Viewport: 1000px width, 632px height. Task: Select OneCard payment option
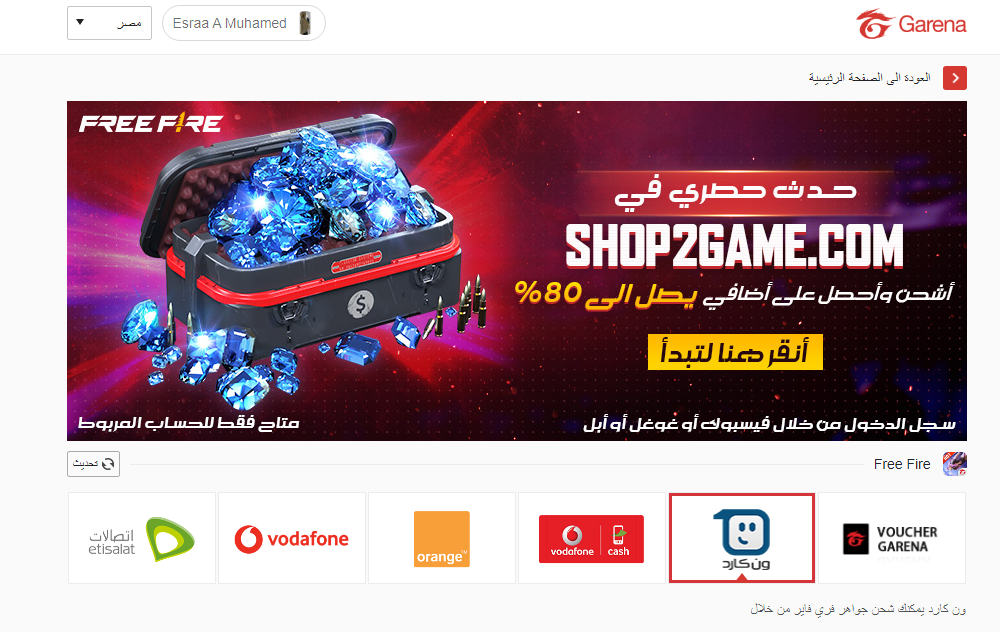pos(742,538)
